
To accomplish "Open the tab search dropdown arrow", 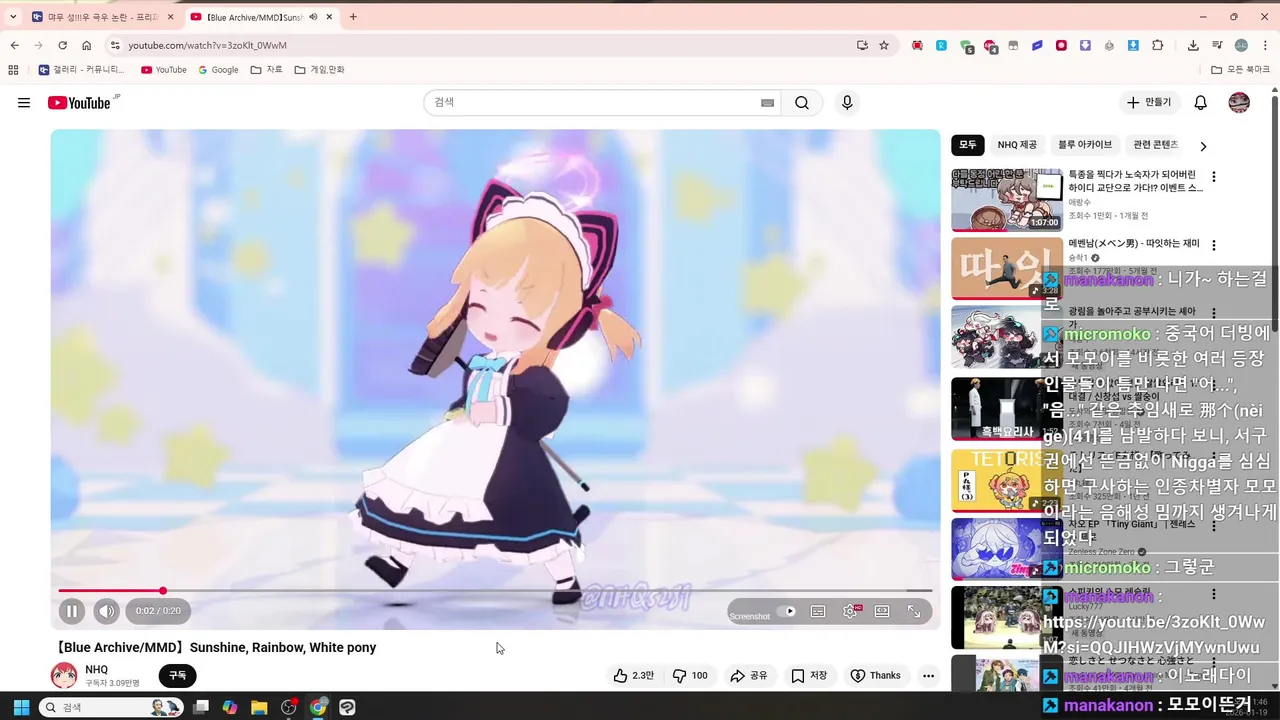I will click(13, 17).
